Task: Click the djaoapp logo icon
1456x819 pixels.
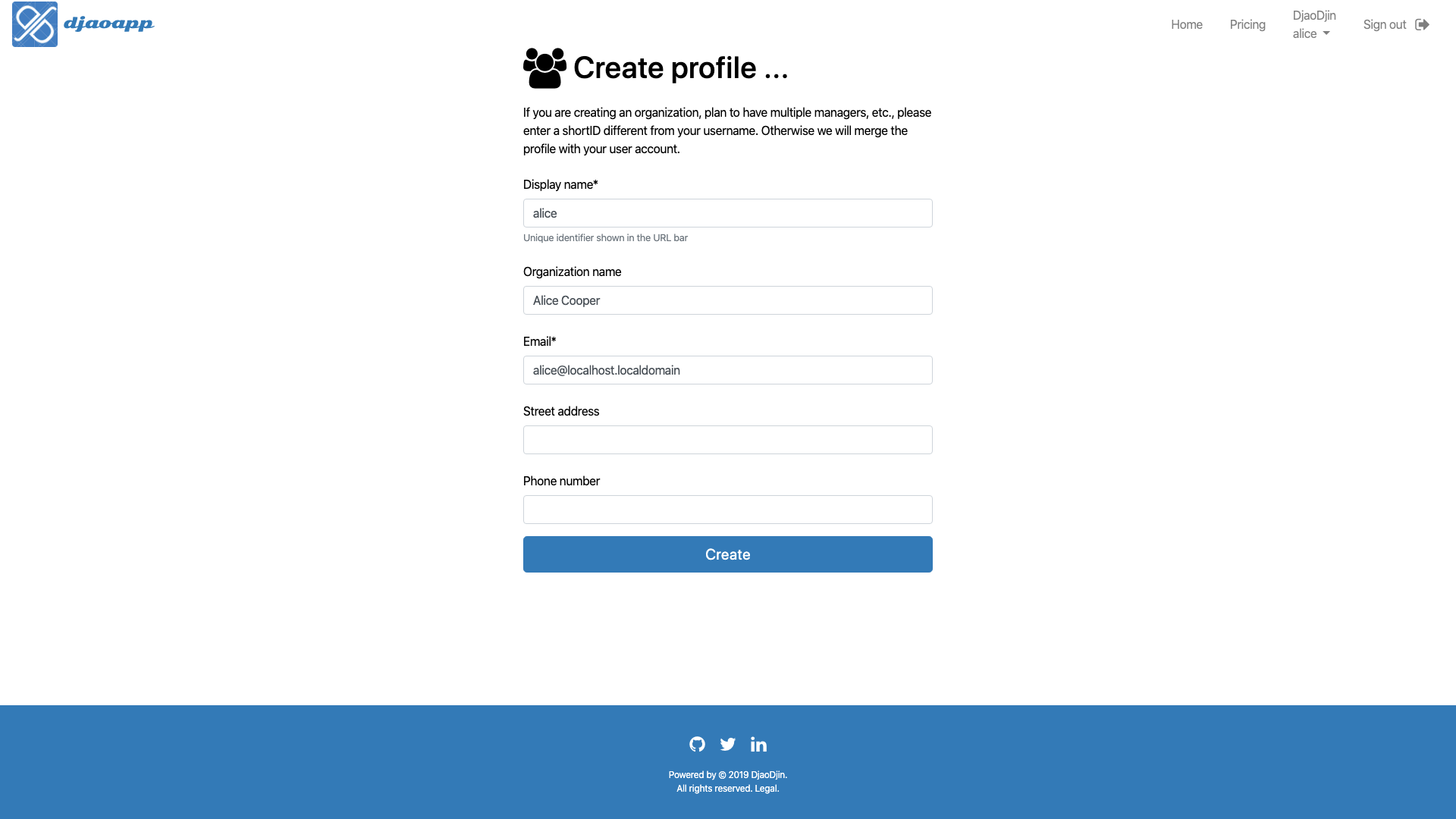Action: point(35,24)
